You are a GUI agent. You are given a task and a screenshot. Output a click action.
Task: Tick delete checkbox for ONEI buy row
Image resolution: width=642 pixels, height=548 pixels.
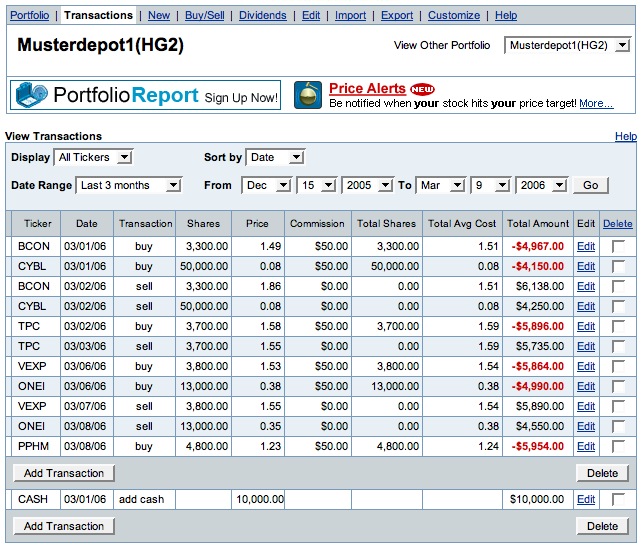pyautogui.click(x=618, y=386)
